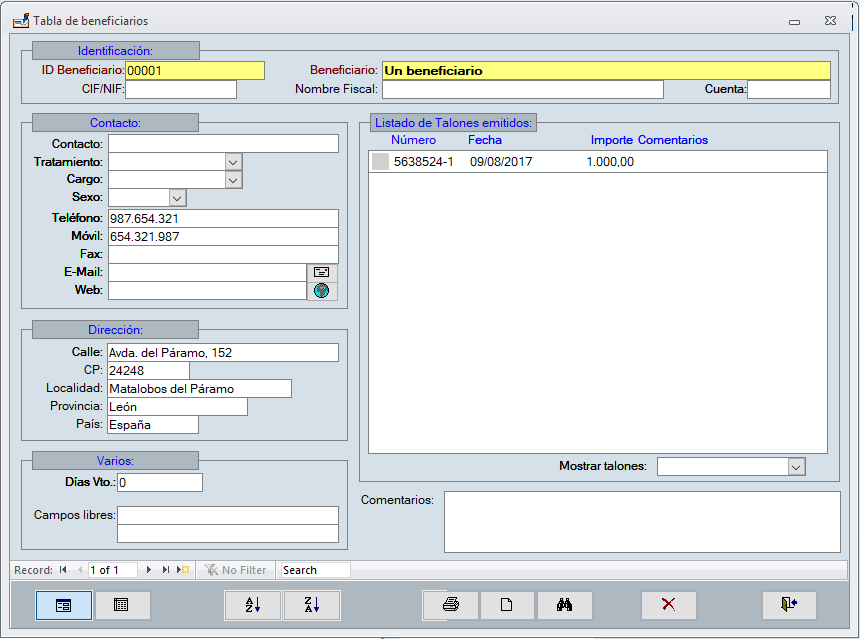This screenshot has width=860, height=639.
Task: Click the Comentarios text box
Action: [x=642, y=521]
